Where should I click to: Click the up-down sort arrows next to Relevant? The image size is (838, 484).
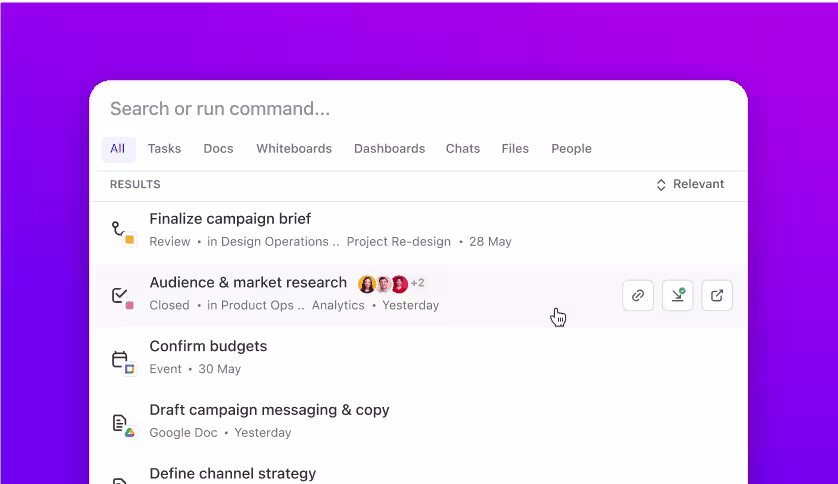[x=661, y=184]
